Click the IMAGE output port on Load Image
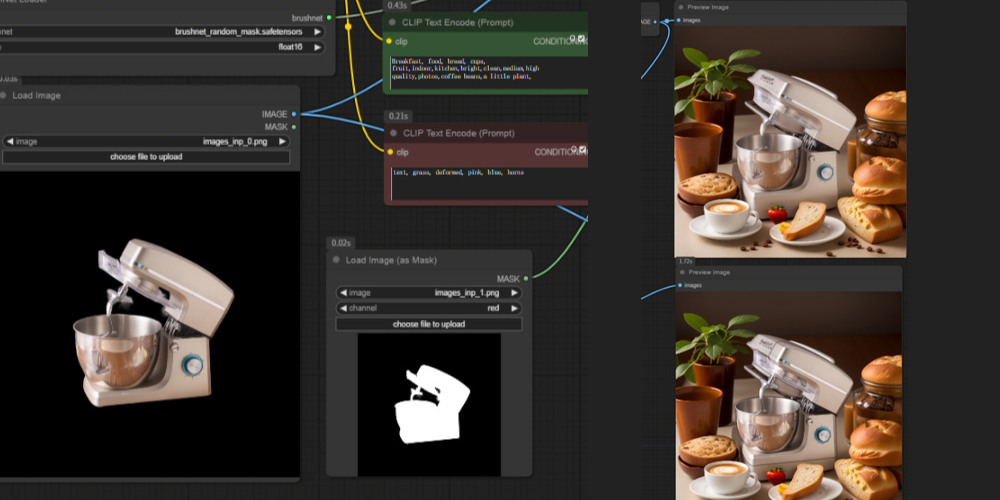This screenshot has height=500, width=1000. pos(293,114)
